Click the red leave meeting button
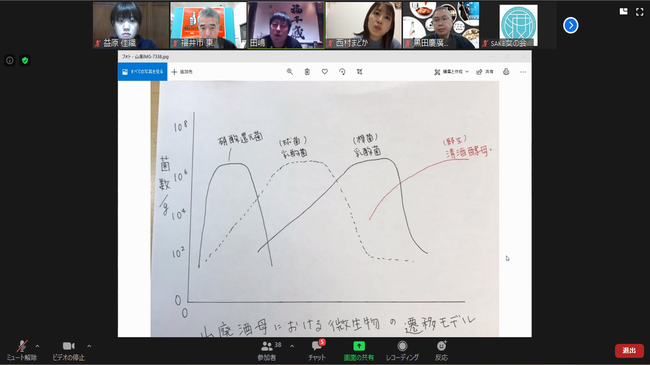Image resolution: width=650 pixels, height=365 pixels. 629,350
